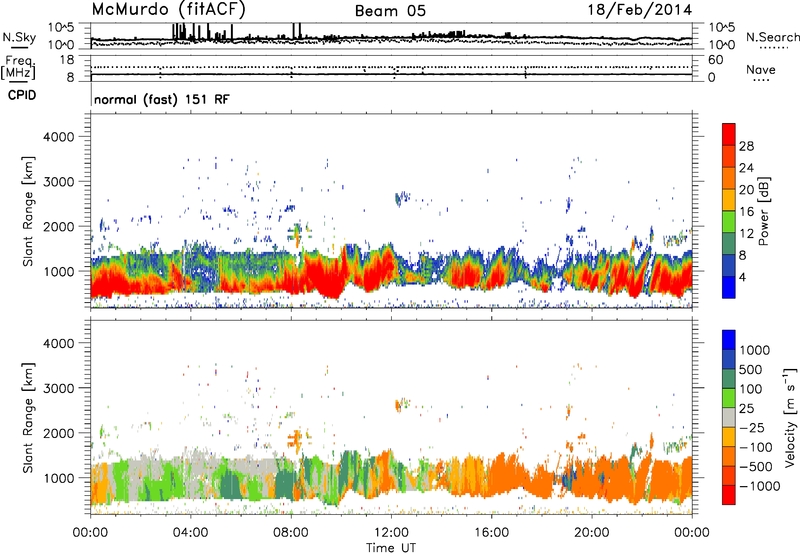This screenshot has width=800, height=554.
Task: Pick the gray -25 to 25 velocity swatch
Action: point(729,418)
